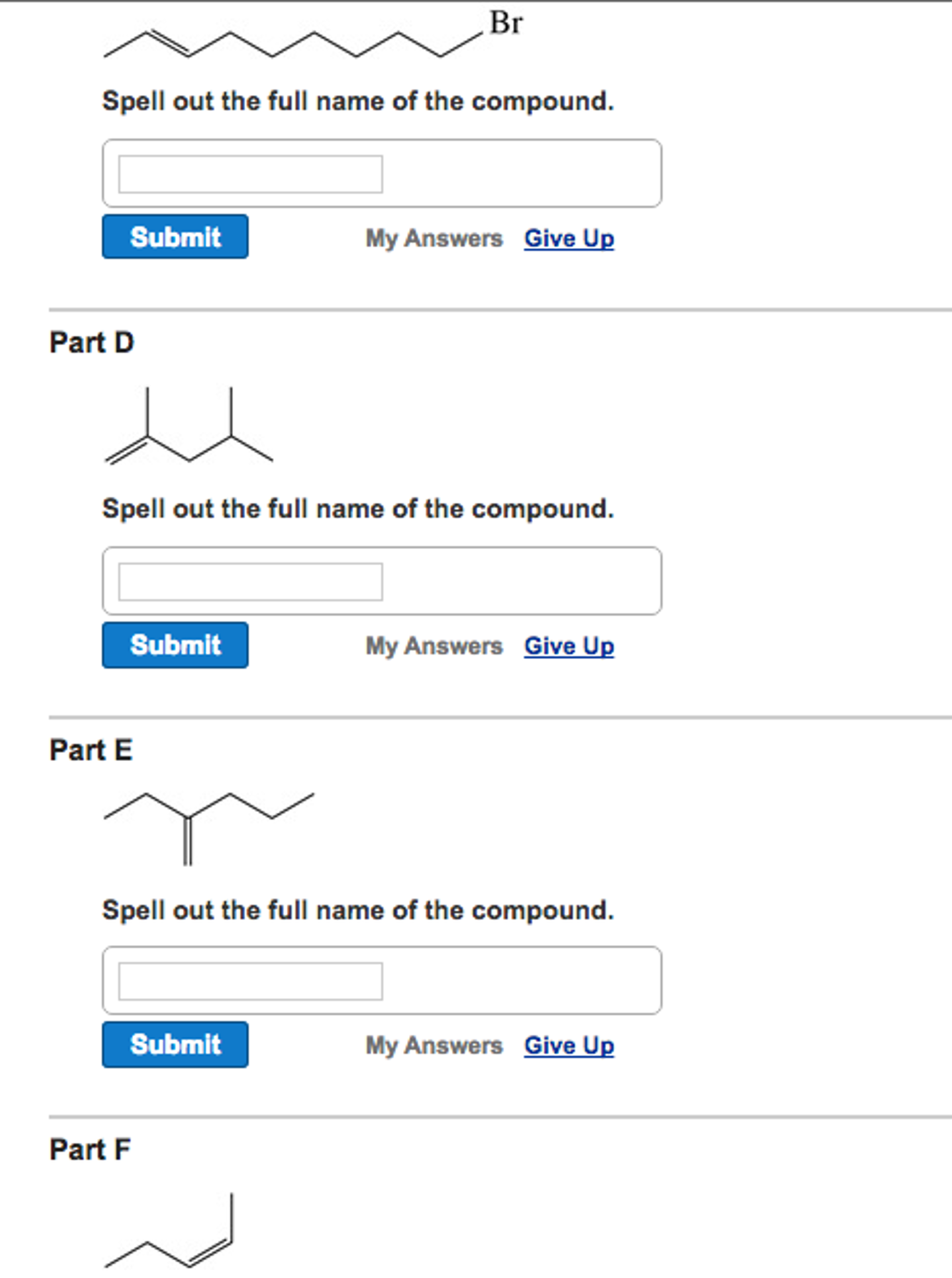
Task: Open Give Up for the first question
Action: click(x=568, y=238)
